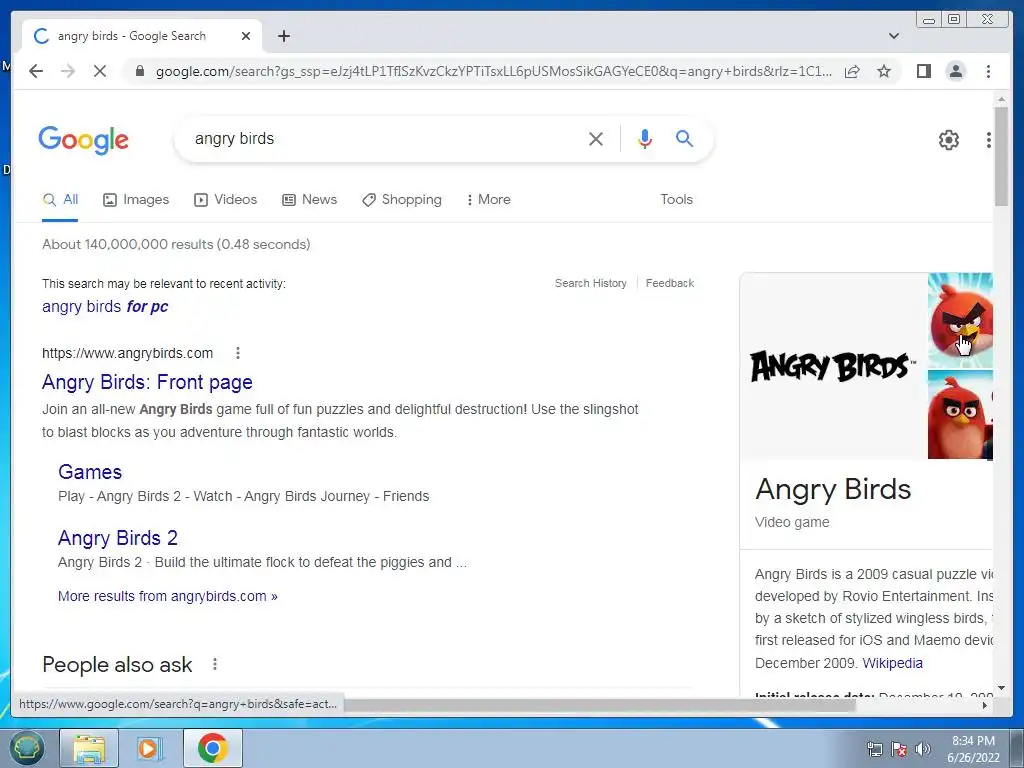Select the All results tab
This screenshot has height=768, width=1024.
tap(60, 200)
